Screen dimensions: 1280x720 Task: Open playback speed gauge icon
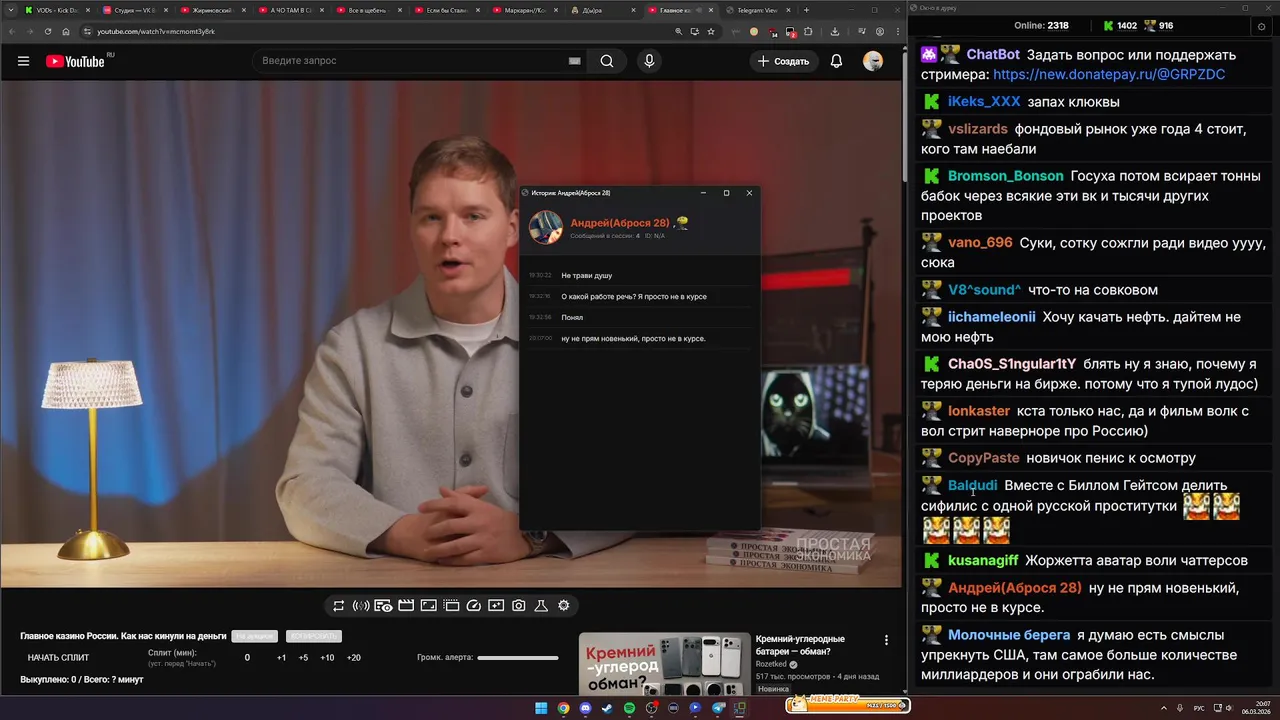tap(474, 606)
